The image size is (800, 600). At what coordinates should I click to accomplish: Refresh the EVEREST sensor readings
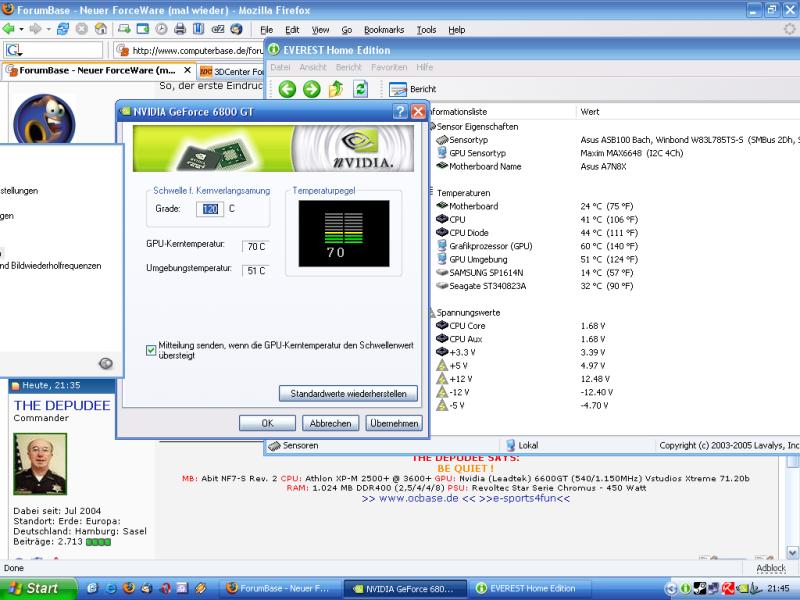point(360,89)
